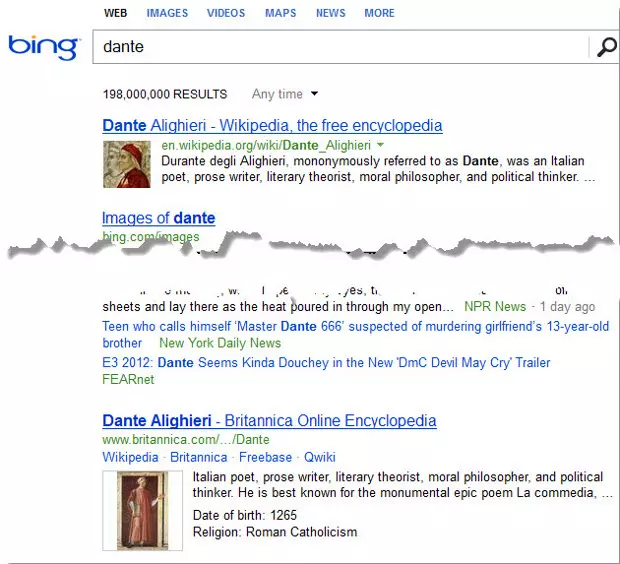The width and height of the screenshot is (620, 564).
Task: Click the www.britannica.com/.../Dante URL
Action: click(x=186, y=439)
